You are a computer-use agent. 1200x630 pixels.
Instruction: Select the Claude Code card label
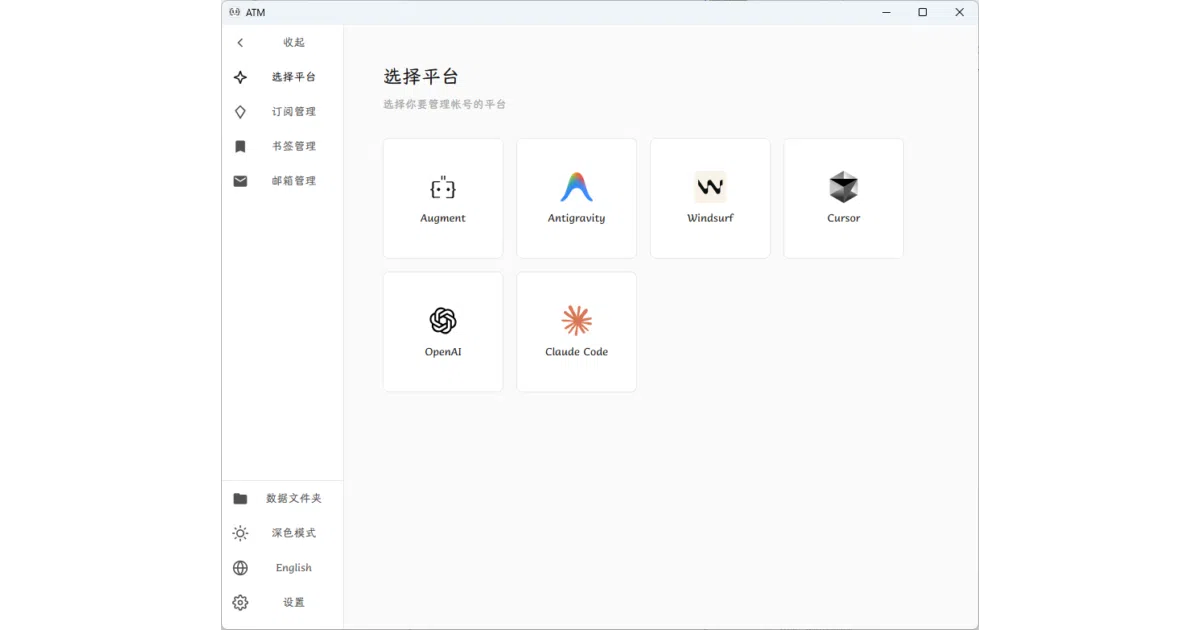click(577, 352)
